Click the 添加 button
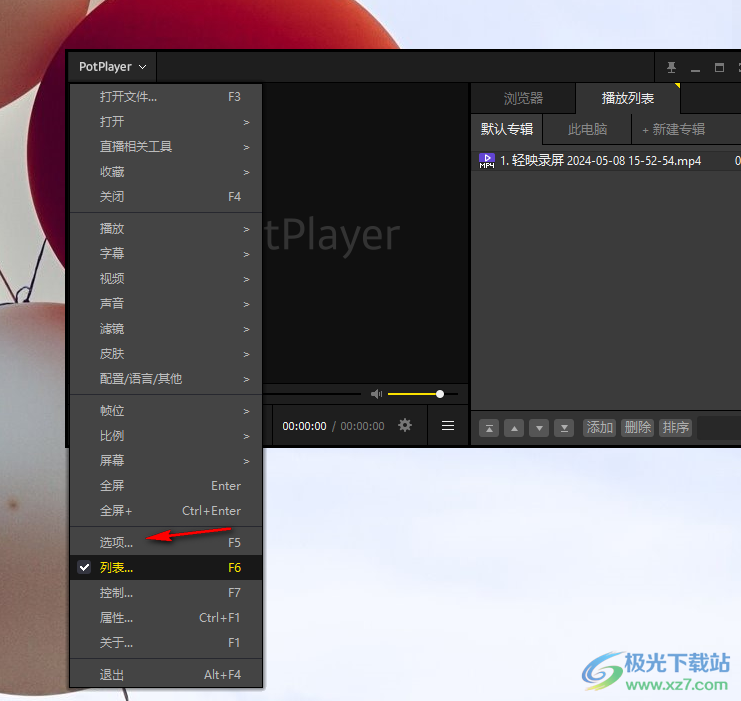 click(599, 428)
